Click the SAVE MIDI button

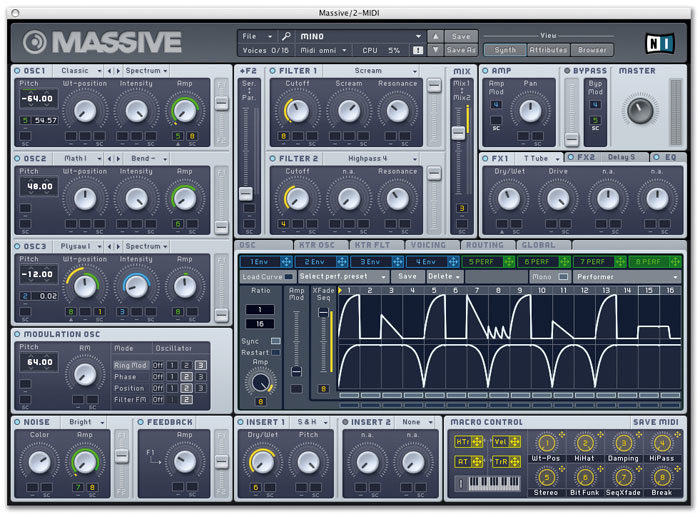point(655,422)
